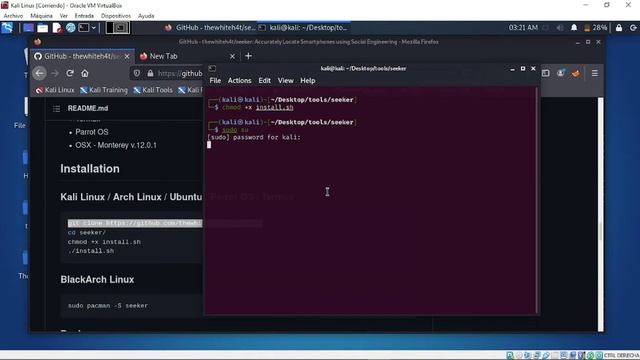This screenshot has height=360, width=640.
Task: Open the Ver menu in VirtualBox
Action: coord(64,16)
